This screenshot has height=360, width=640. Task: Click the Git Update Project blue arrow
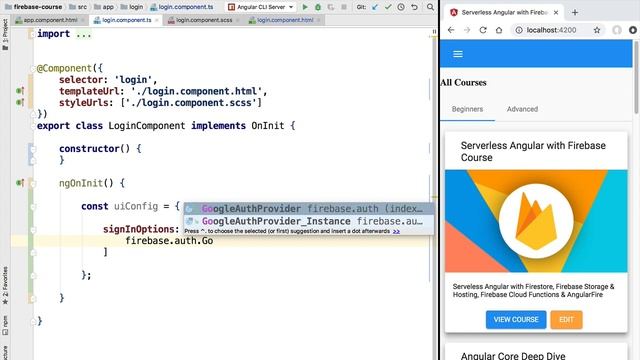coord(375,7)
